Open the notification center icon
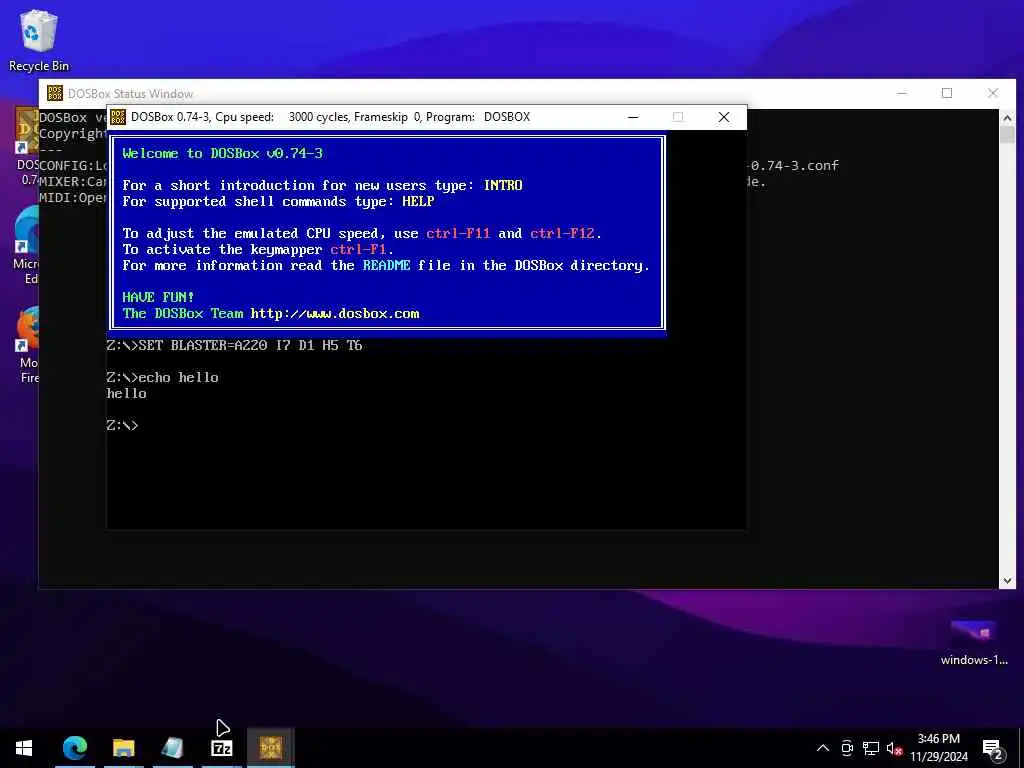 993,749
